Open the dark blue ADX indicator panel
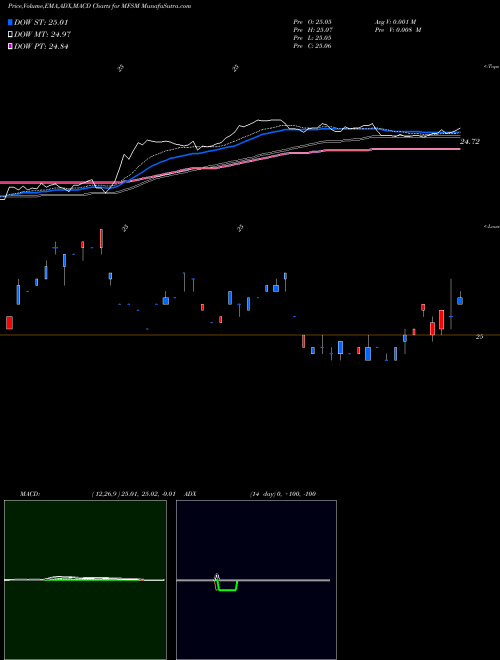Screen dimensions: 500x660 (256, 580)
